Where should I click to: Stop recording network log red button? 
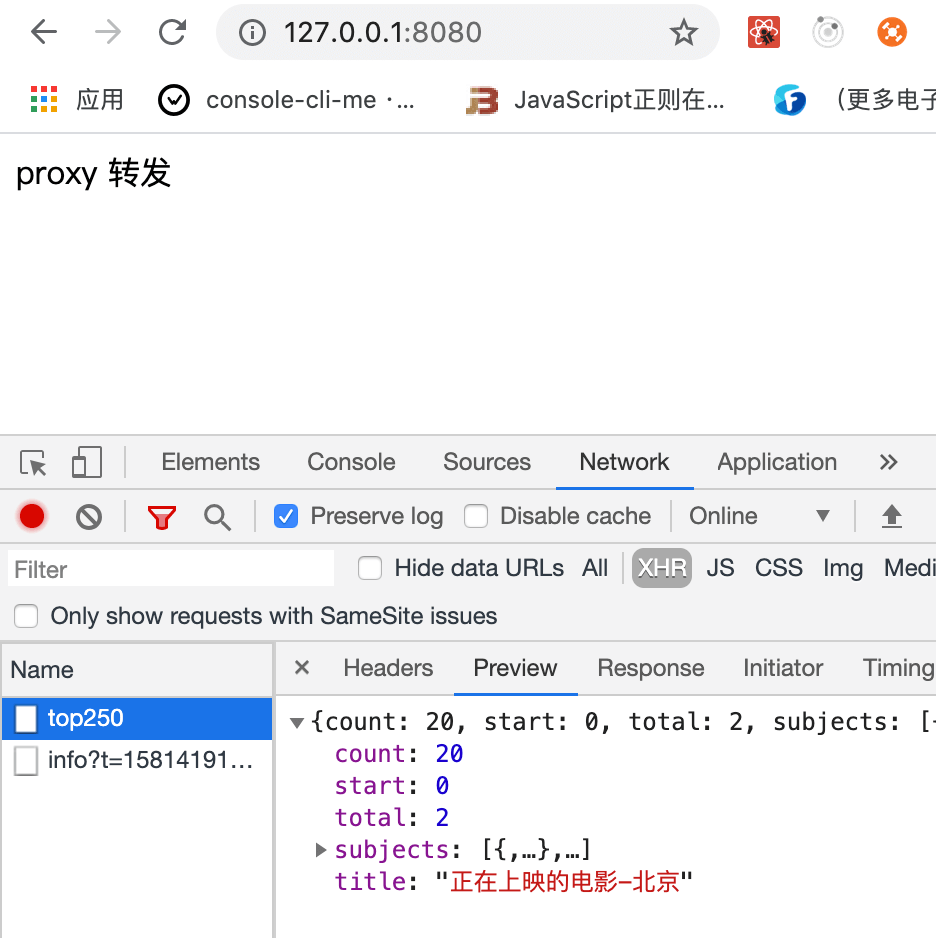(32, 517)
